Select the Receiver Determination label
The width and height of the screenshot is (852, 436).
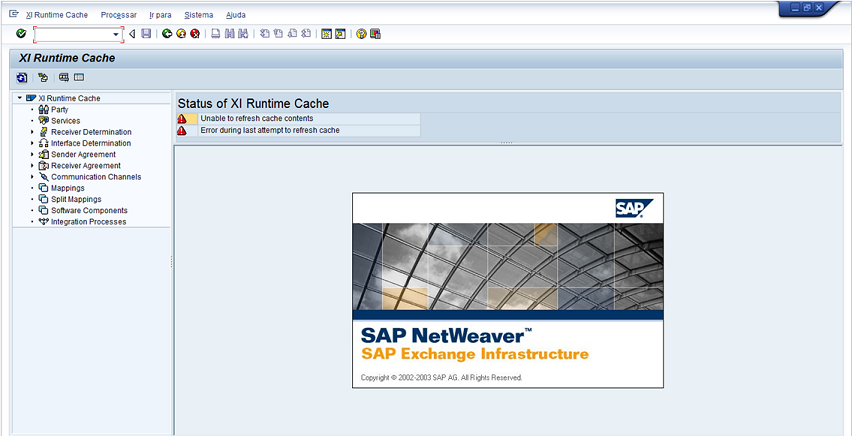click(x=91, y=132)
